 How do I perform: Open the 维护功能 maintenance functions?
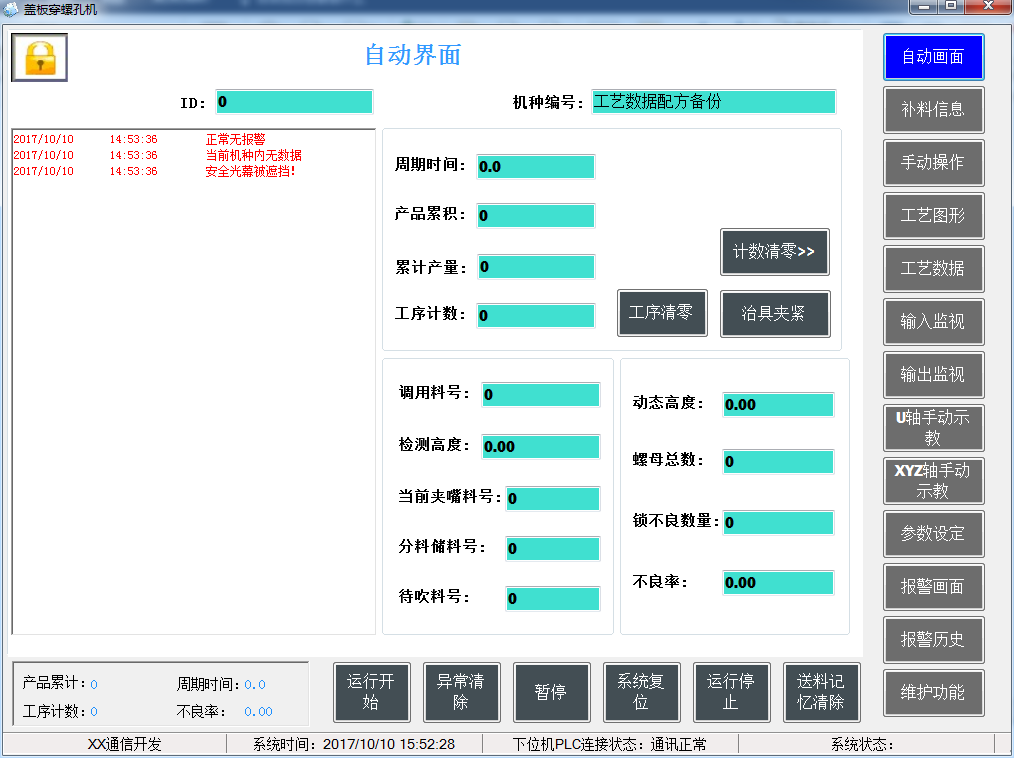(933, 693)
